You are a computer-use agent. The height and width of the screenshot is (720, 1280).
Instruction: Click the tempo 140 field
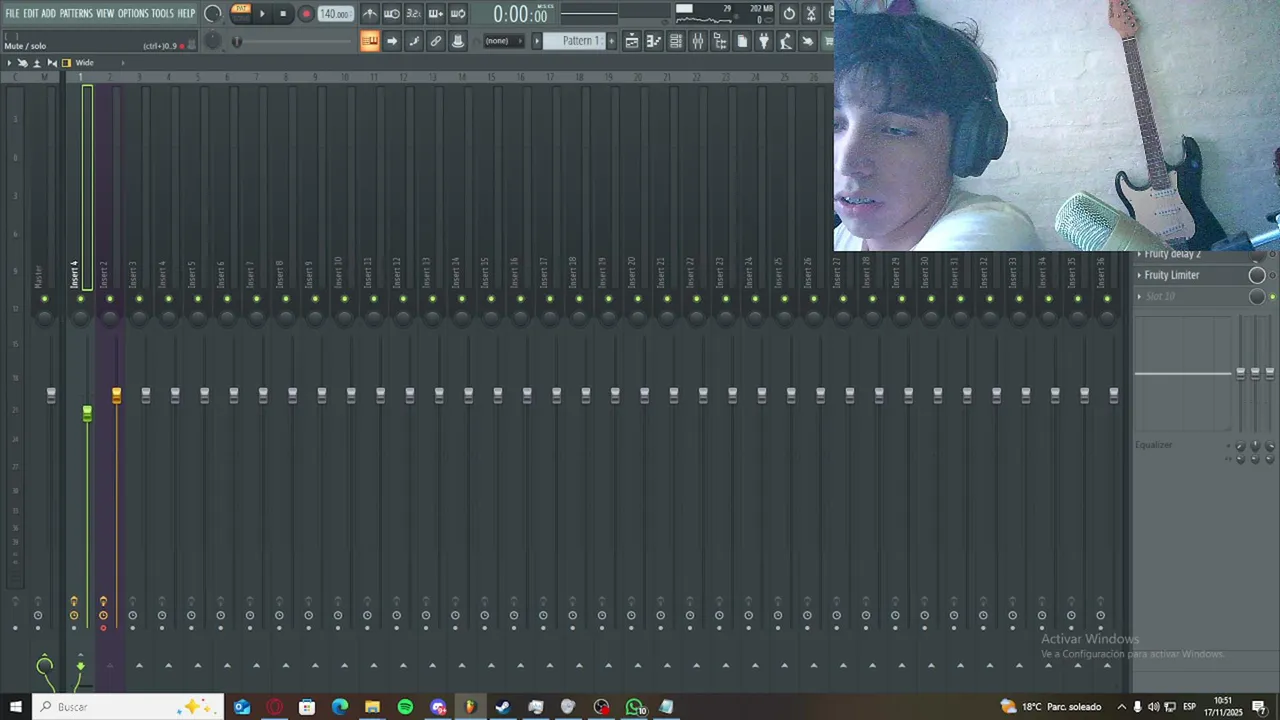pyautogui.click(x=335, y=14)
